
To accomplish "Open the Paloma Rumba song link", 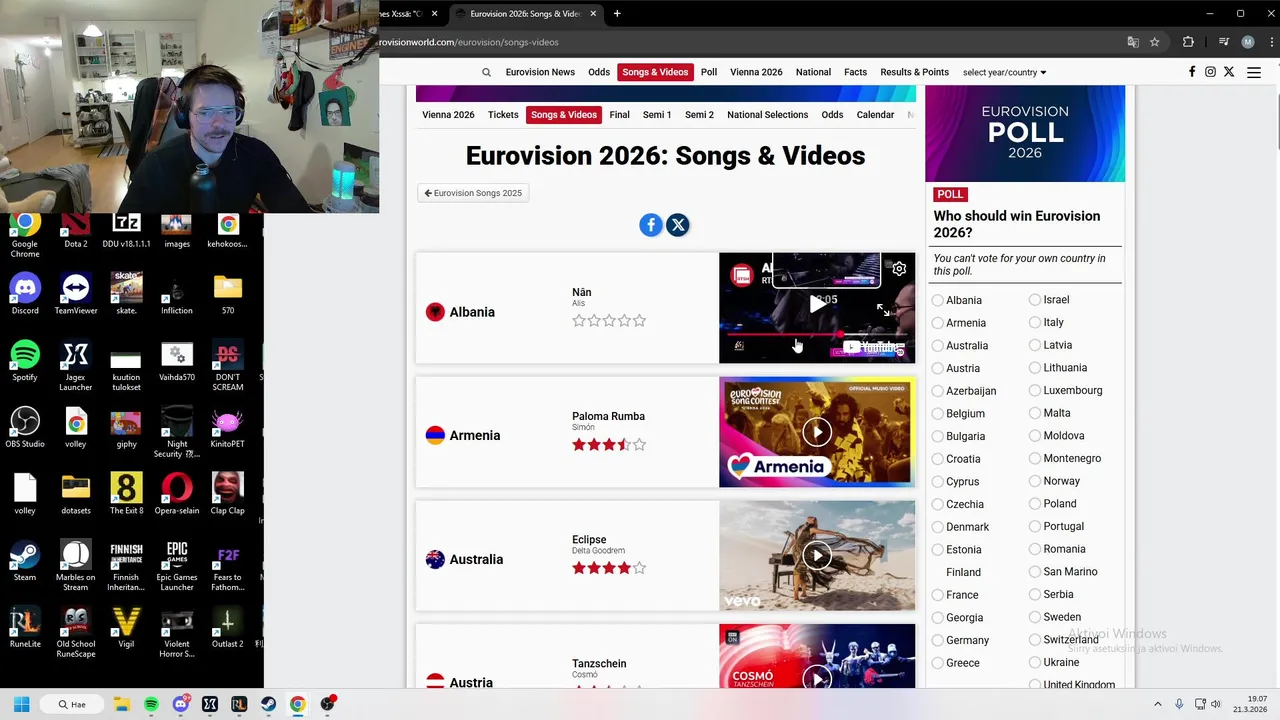I will (608, 416).
